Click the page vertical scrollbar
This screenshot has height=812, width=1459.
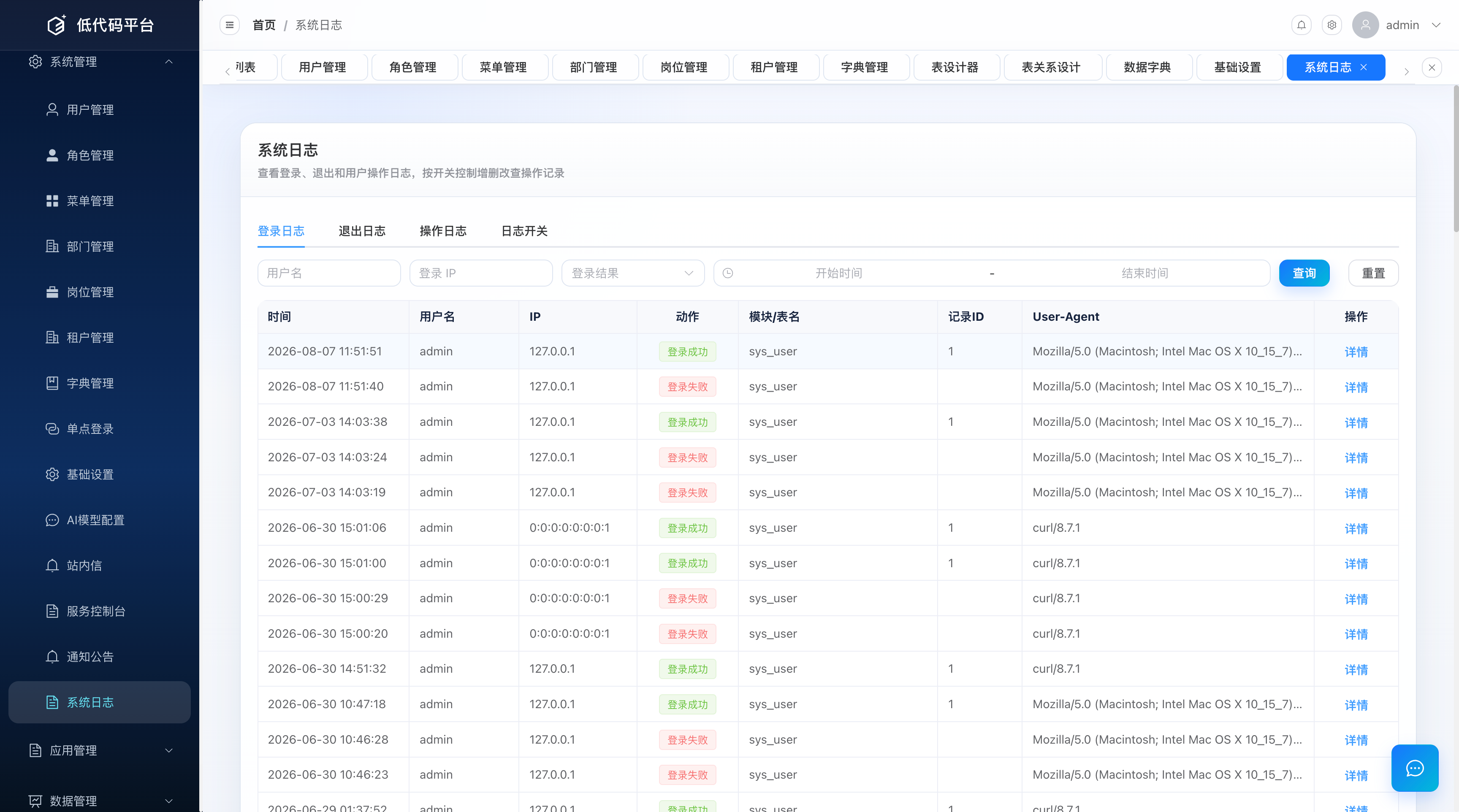point(1456,159)
